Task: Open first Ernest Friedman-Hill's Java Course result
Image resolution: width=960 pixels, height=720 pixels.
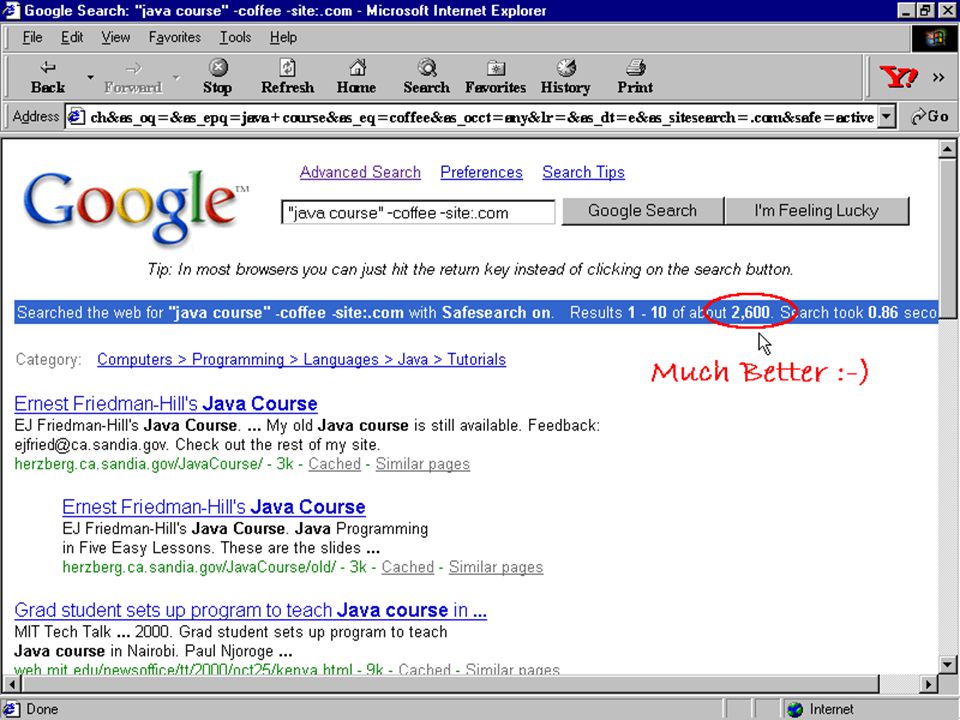Action: (165, 403)
